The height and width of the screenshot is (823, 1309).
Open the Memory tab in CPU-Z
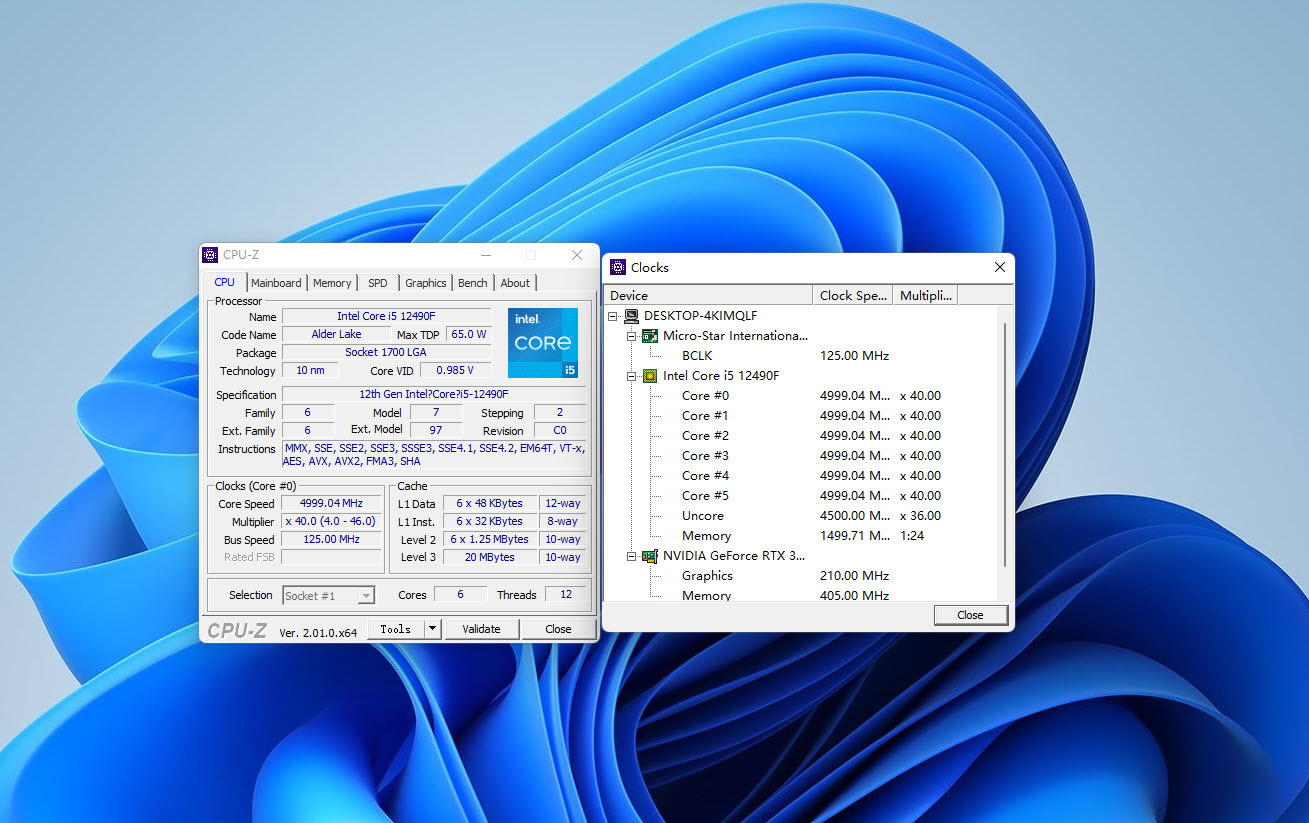pos(332,283)
